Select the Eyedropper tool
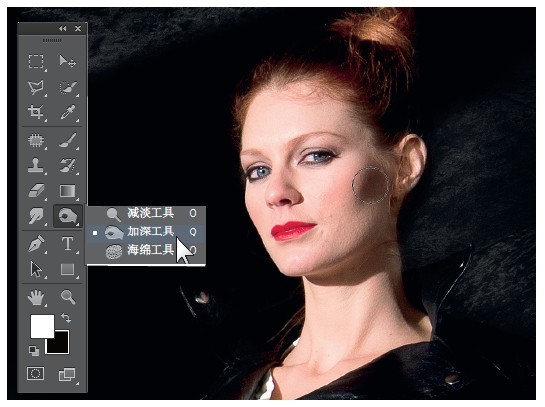Screen dimensions: 545x407 [x=67, y=112]
